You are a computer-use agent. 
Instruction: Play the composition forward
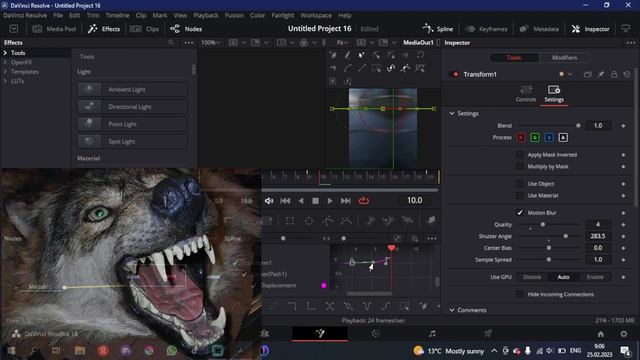330,201
